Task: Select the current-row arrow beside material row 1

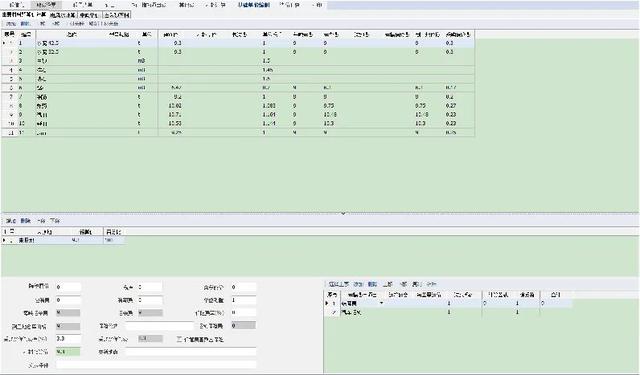Action: pos(4,43)
